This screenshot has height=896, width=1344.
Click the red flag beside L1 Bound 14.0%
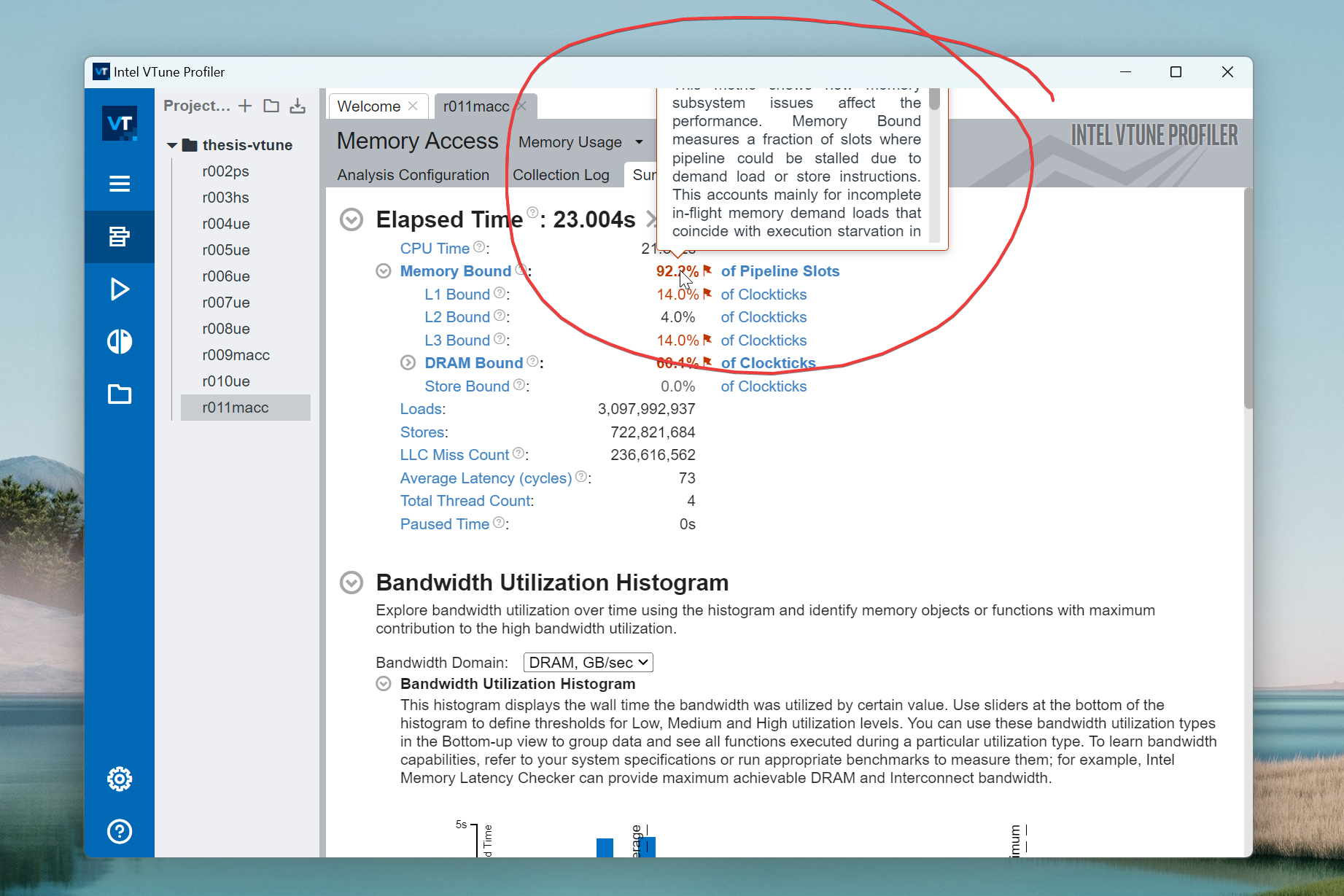point(707,294)
